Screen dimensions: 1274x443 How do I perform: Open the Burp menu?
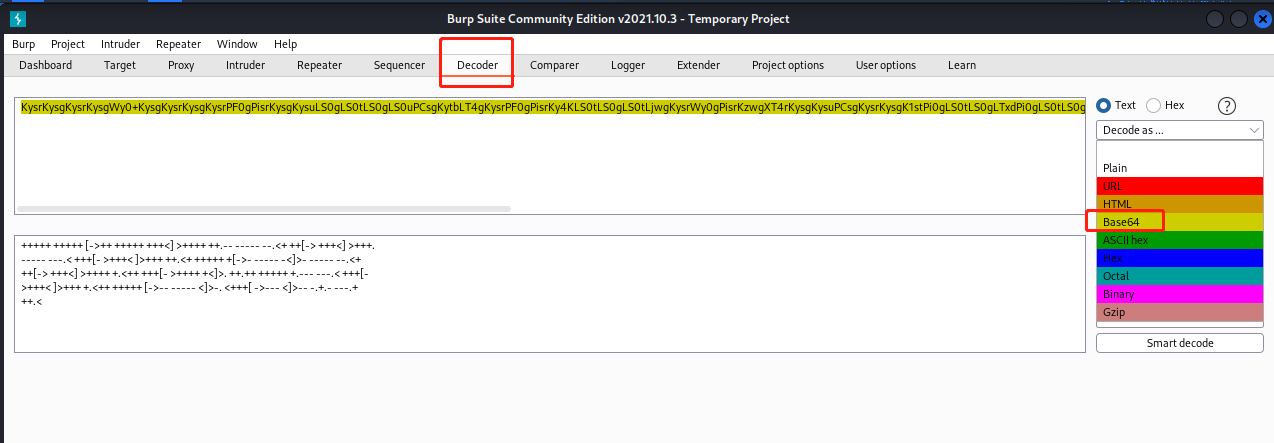pos(23,44)
